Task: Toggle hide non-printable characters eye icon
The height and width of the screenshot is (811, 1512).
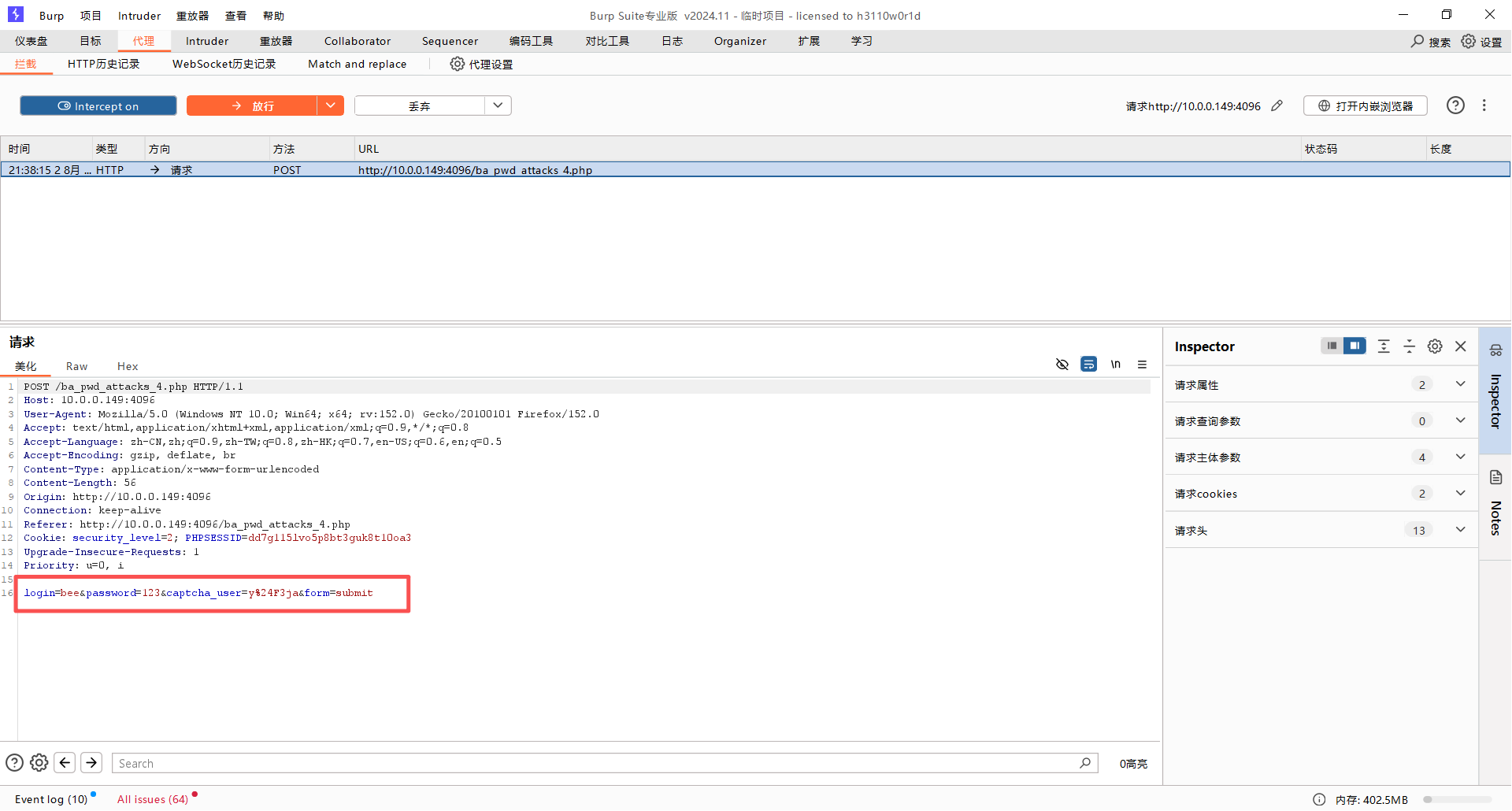Action: 1062,364
